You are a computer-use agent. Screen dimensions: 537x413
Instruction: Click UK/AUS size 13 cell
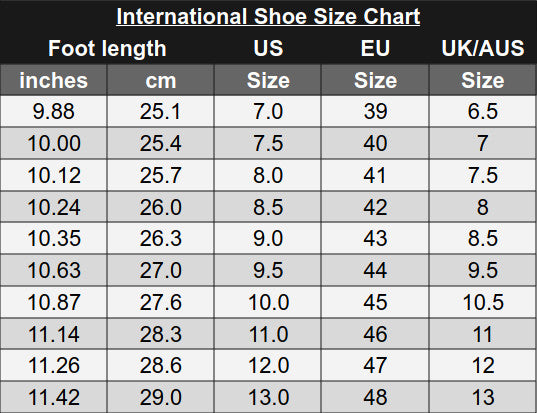483,397
